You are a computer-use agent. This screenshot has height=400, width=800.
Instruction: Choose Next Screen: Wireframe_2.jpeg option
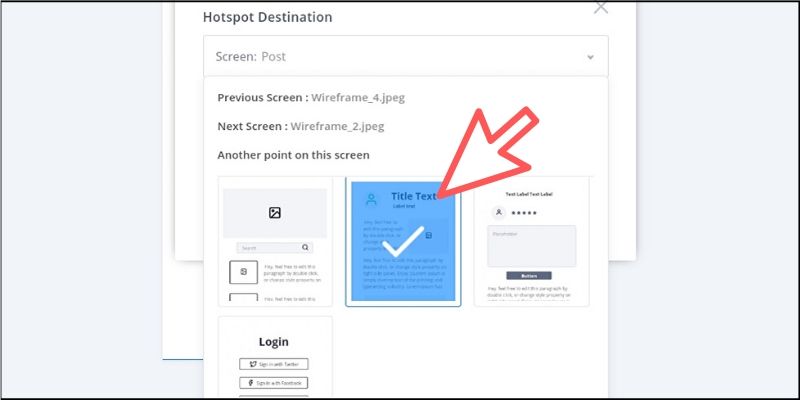pos(301,126)
